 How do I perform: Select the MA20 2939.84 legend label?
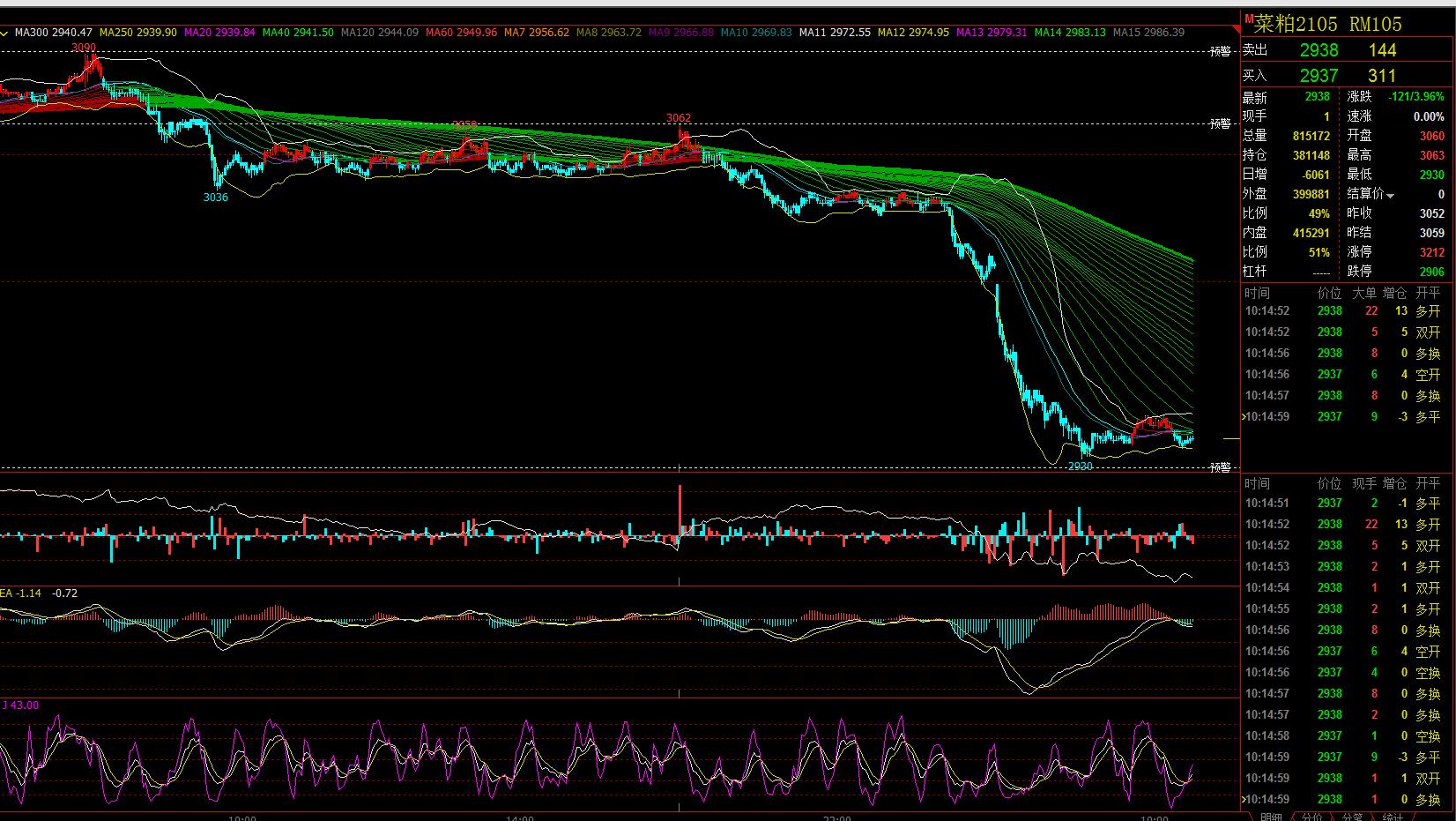pos(219,33)
